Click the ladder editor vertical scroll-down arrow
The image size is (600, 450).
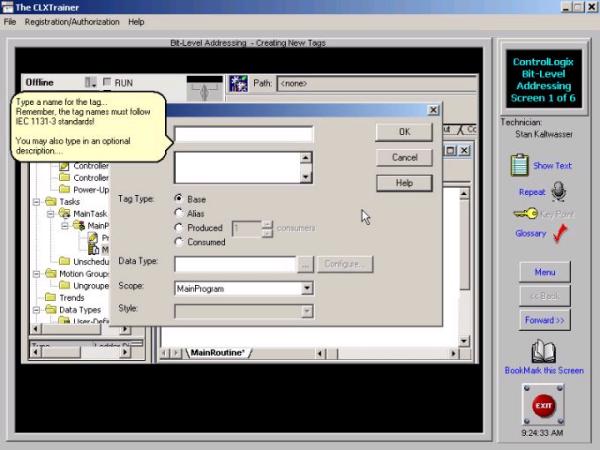click(464, 340)
